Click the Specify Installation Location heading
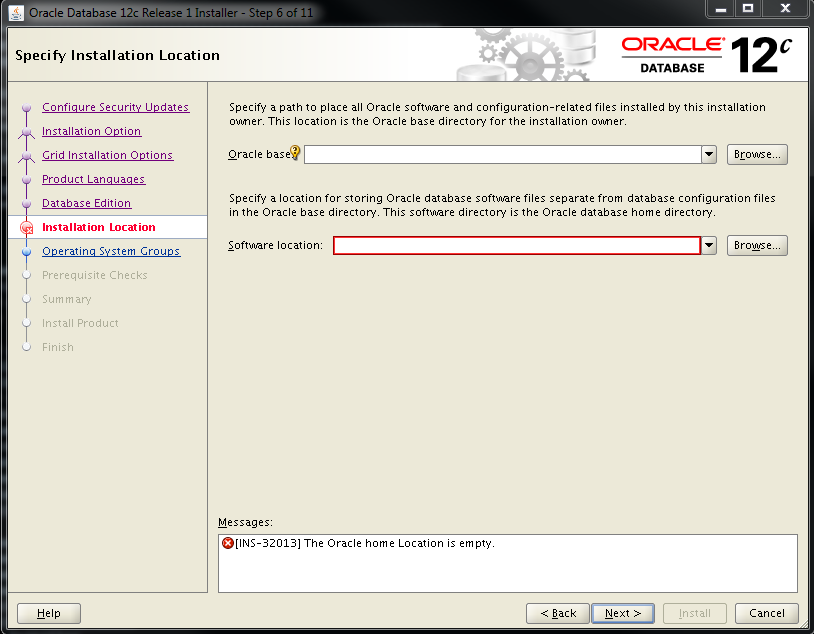Screen dimensions: 814x634 [117, 55]
